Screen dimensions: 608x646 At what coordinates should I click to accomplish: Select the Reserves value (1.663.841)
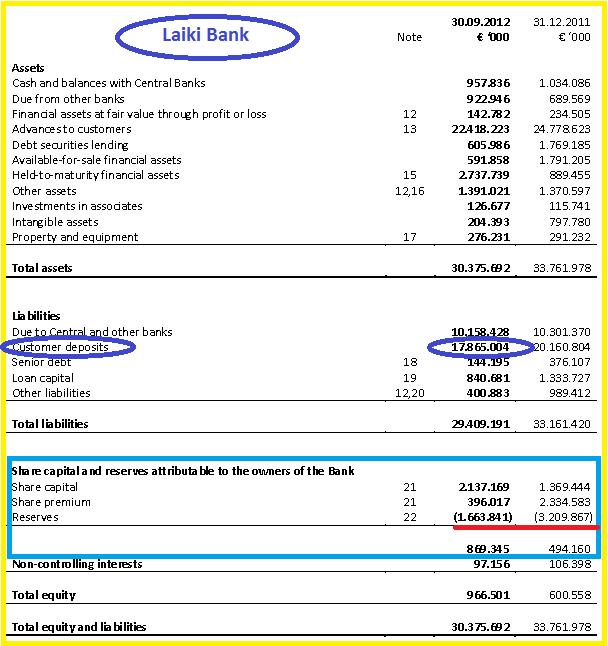click(x=483, y=517)
